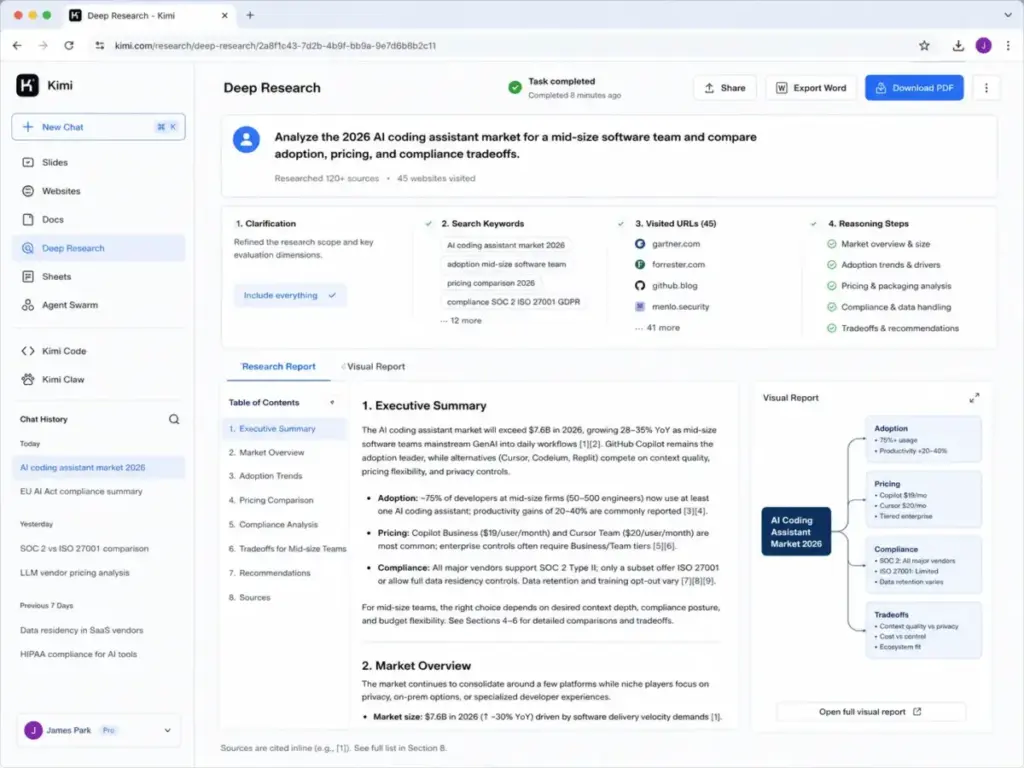Toggle the Include everything option
This screenshot has height=768, width=1024.
[290, 295]
